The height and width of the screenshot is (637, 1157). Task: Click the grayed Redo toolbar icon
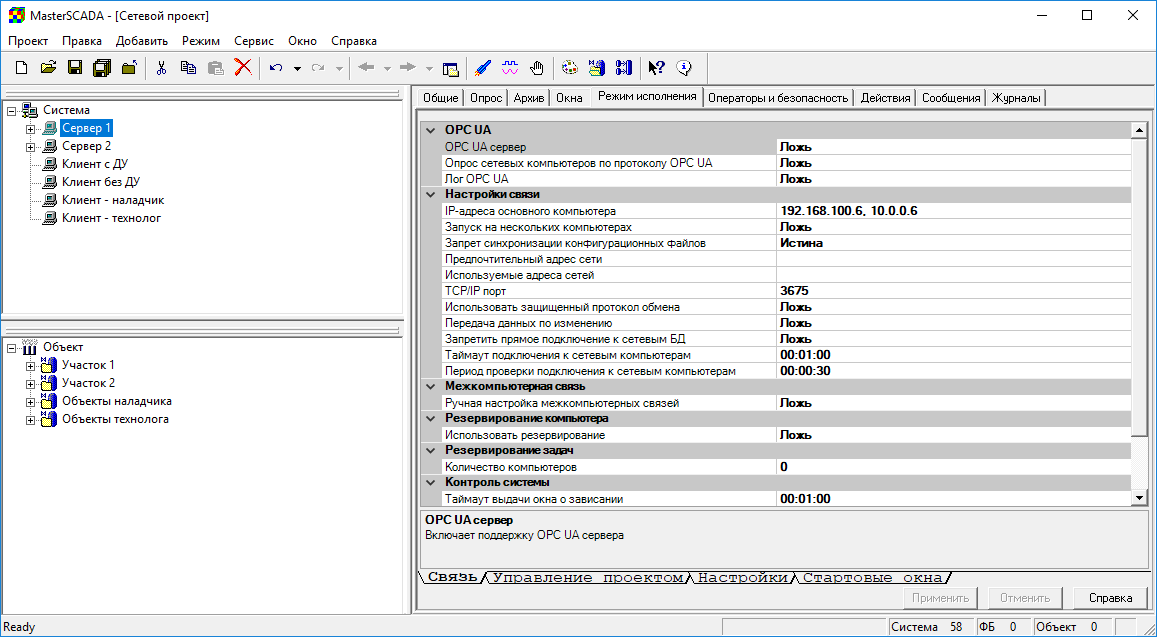(x=318, y=68)
